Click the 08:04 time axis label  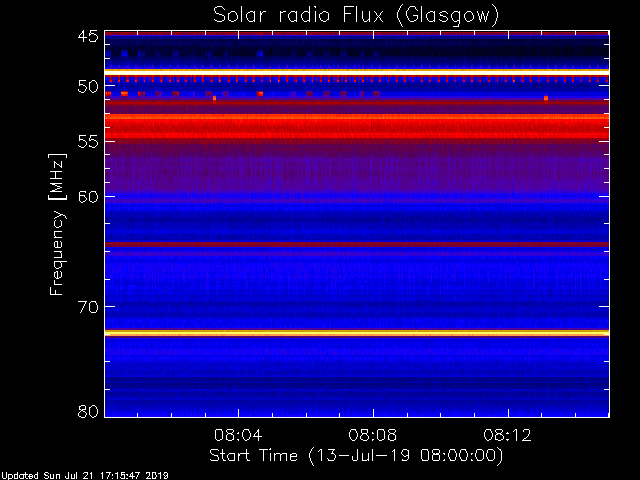pyautogui.click(x=238, y=435)
